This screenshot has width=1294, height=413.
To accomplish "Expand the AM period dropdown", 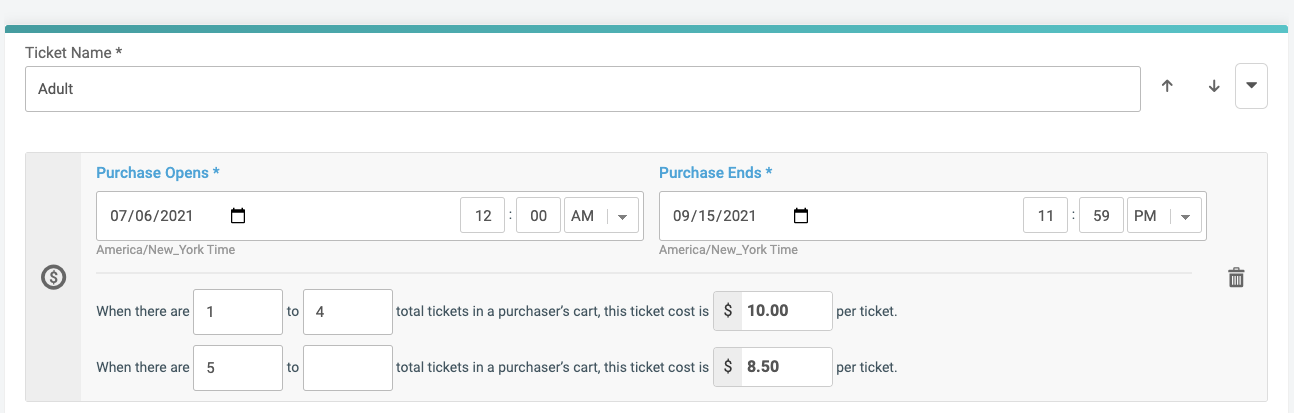I will pos(602,216).
